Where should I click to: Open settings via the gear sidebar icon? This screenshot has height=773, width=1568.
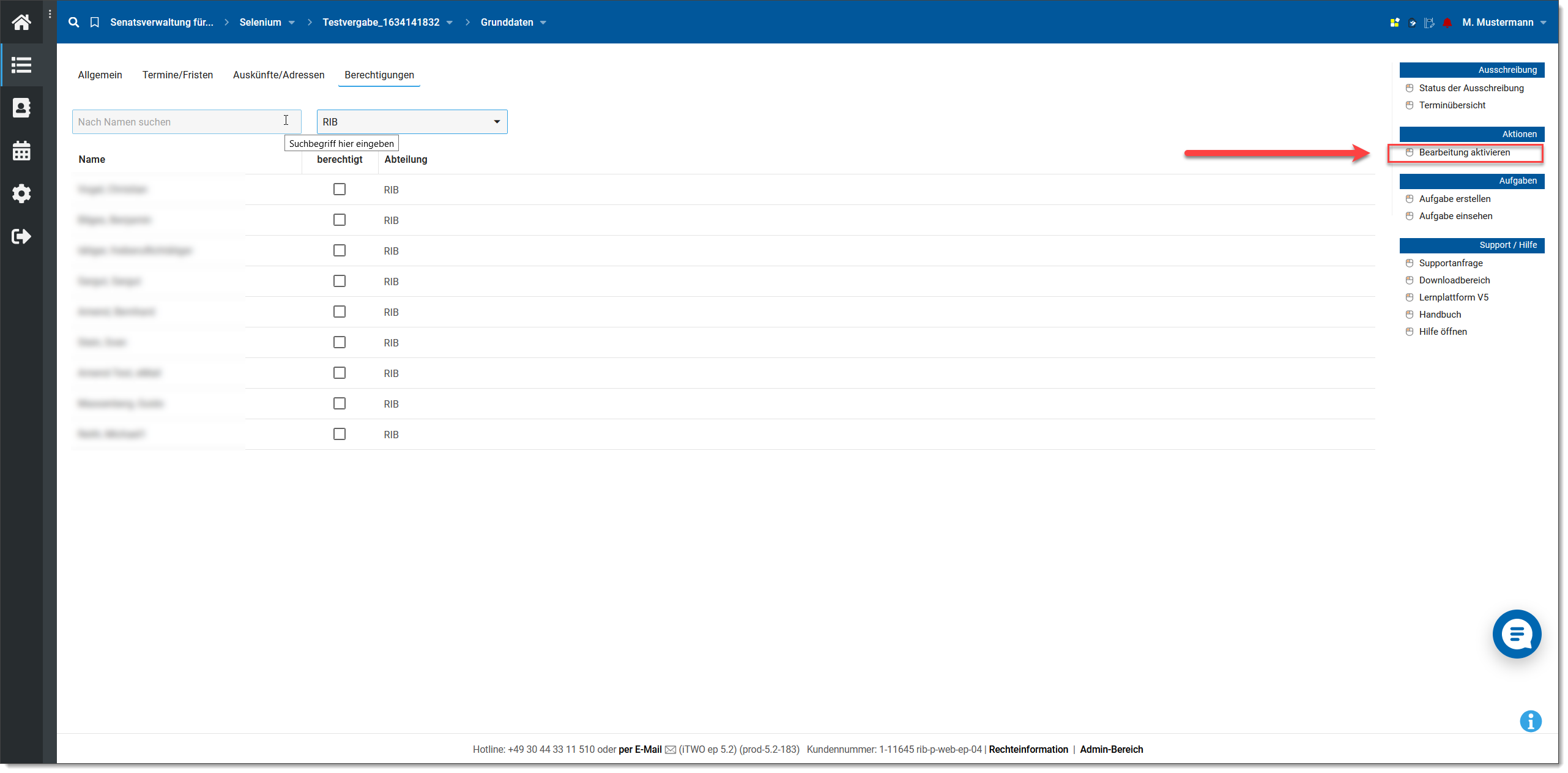pyautogui.click(x=21, y=193)
